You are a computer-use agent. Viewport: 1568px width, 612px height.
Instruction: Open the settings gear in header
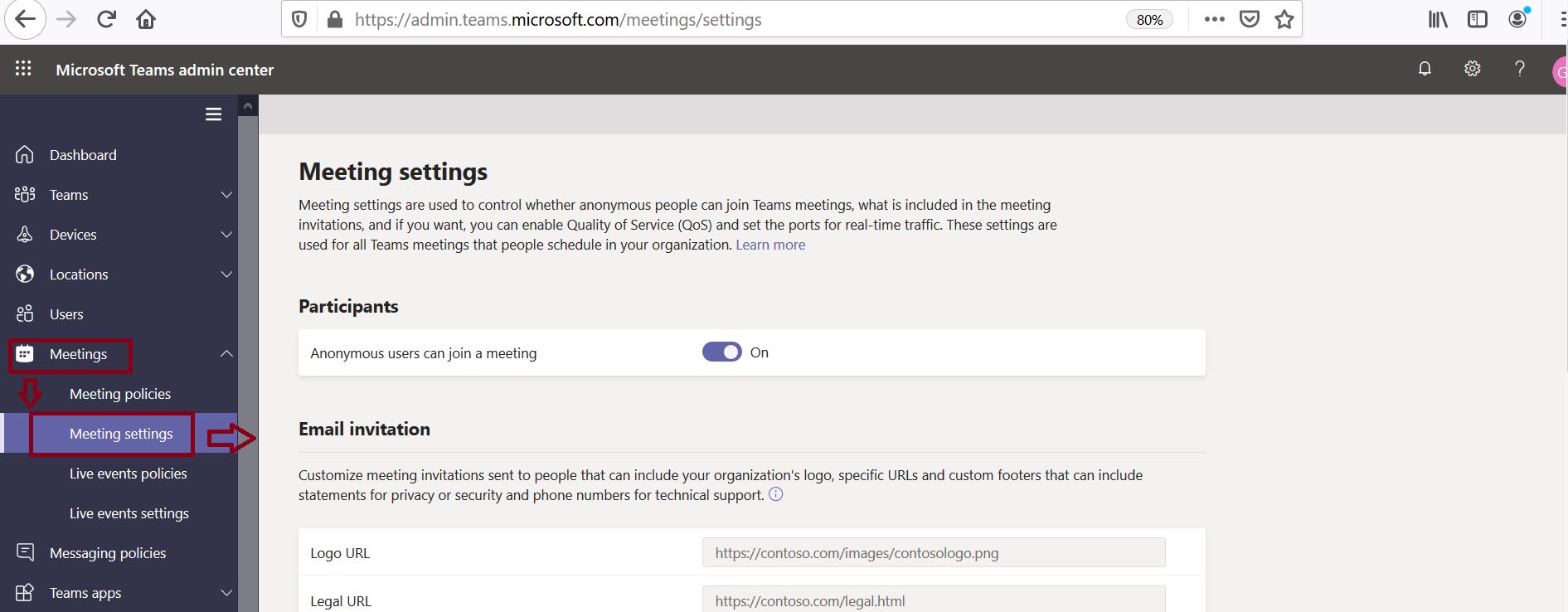[1472, 69]
